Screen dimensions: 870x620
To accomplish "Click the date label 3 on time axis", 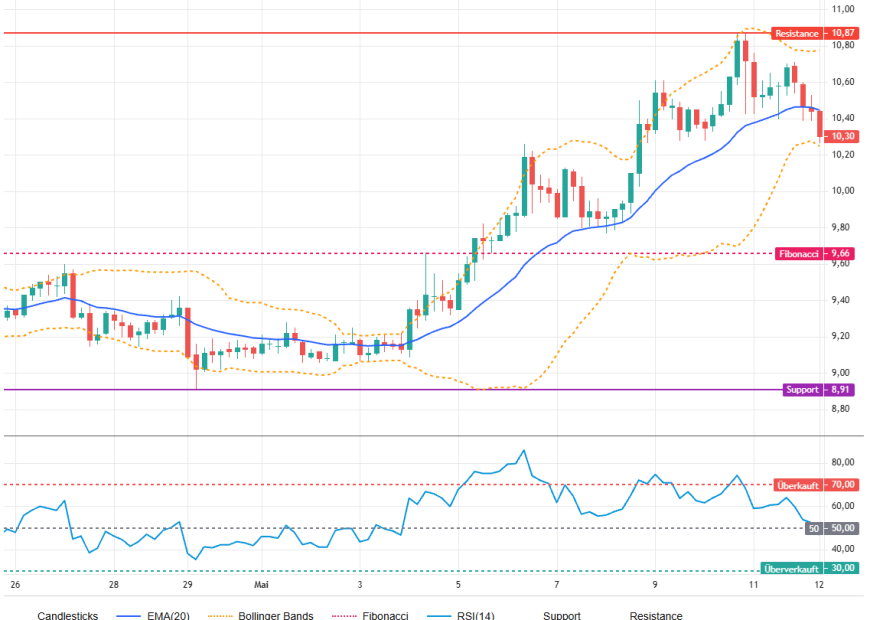I will point(360,584).
